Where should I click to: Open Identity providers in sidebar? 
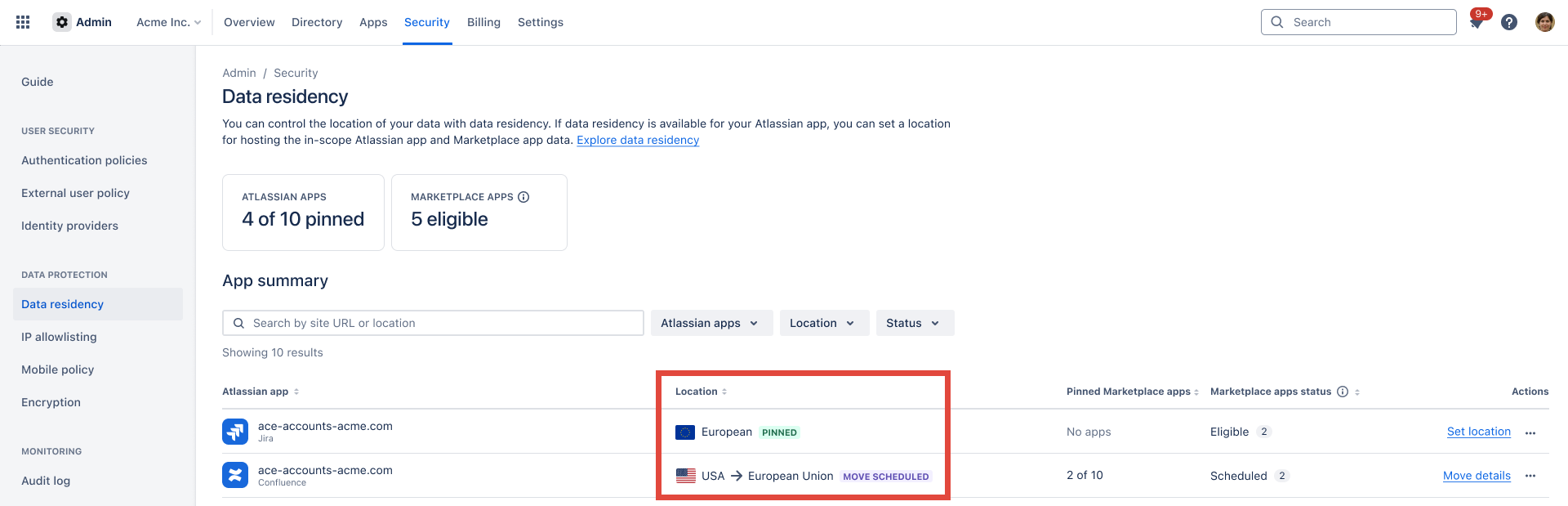69,226
